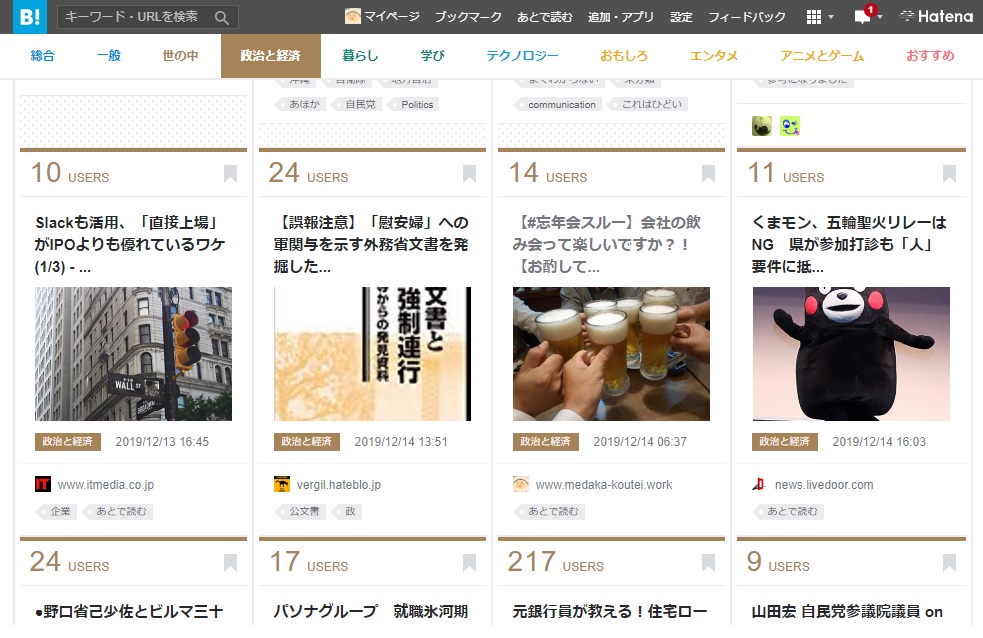Bookmark the 野口省己少佐 article flag

(x=231, y=563)
